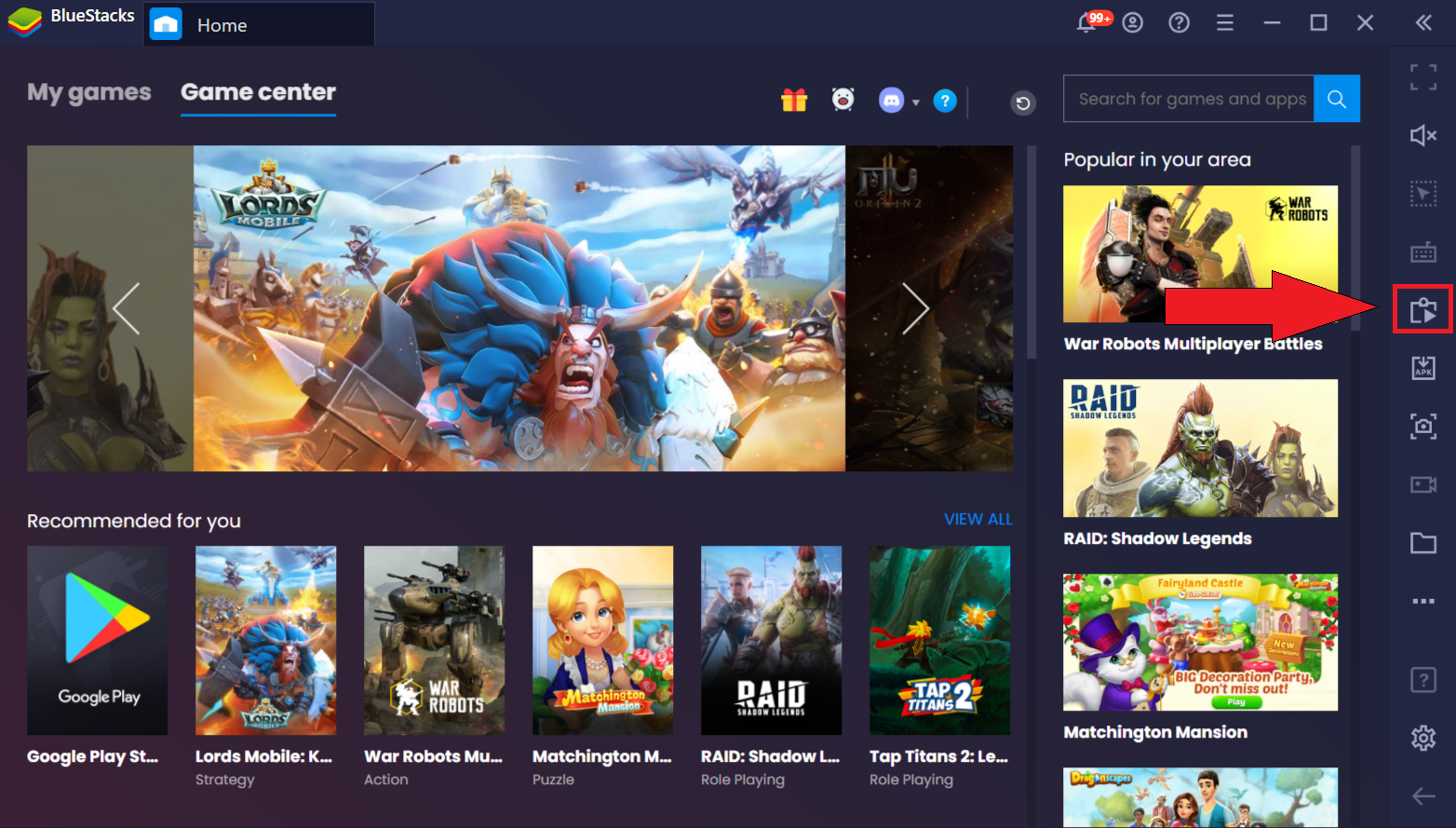The height and width of the screenshot is (828, 1456).
Task: Click the MU Origin 2 banner preview
Action: pos(929,308)
